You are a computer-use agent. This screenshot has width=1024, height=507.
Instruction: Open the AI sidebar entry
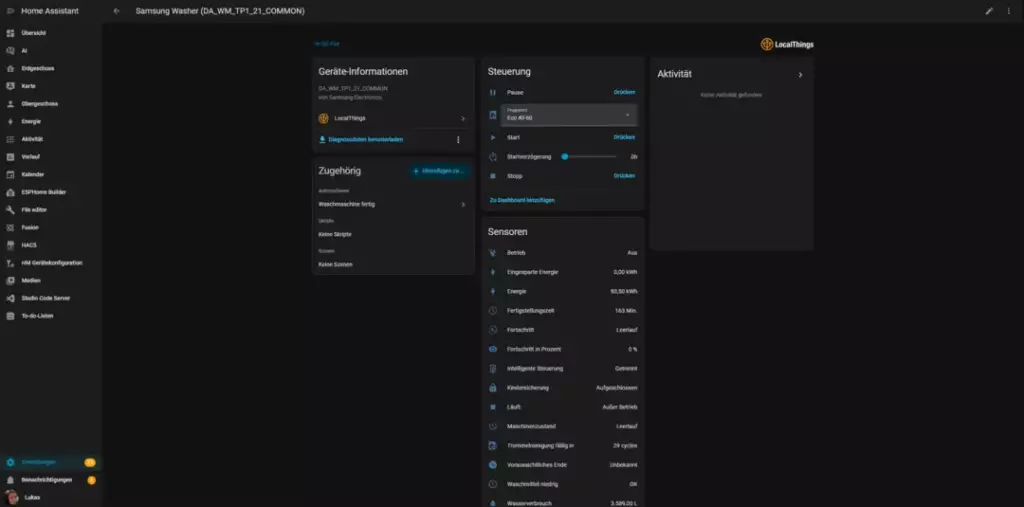pyautogui.click(x=51, y=50)
